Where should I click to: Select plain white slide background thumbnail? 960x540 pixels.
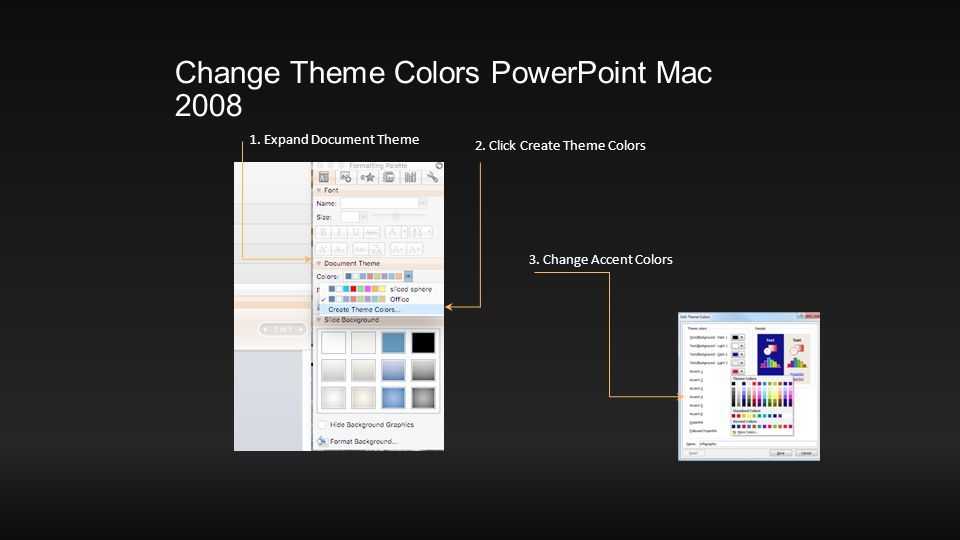point(334,343)
